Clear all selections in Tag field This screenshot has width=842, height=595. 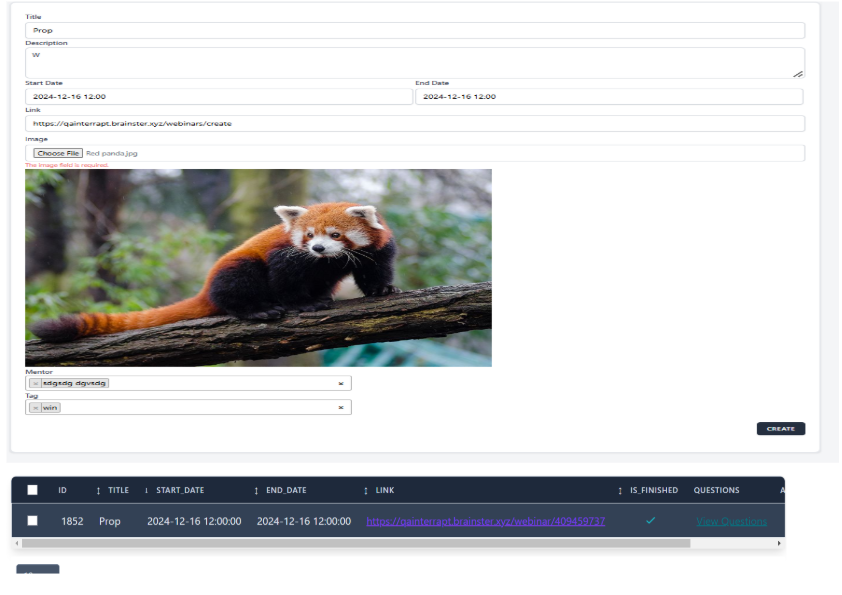coord(340,408)
